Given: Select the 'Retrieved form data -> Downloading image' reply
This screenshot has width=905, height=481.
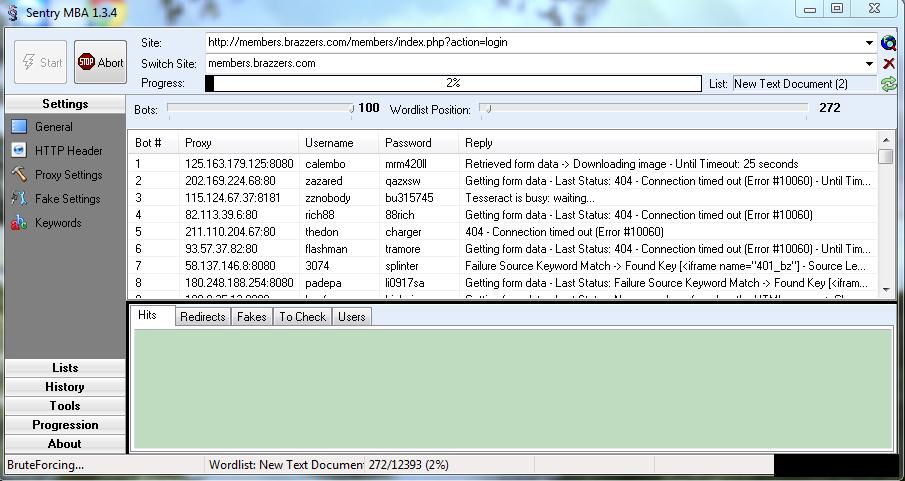Looking at the screenshot, I should tap(631, 164).
